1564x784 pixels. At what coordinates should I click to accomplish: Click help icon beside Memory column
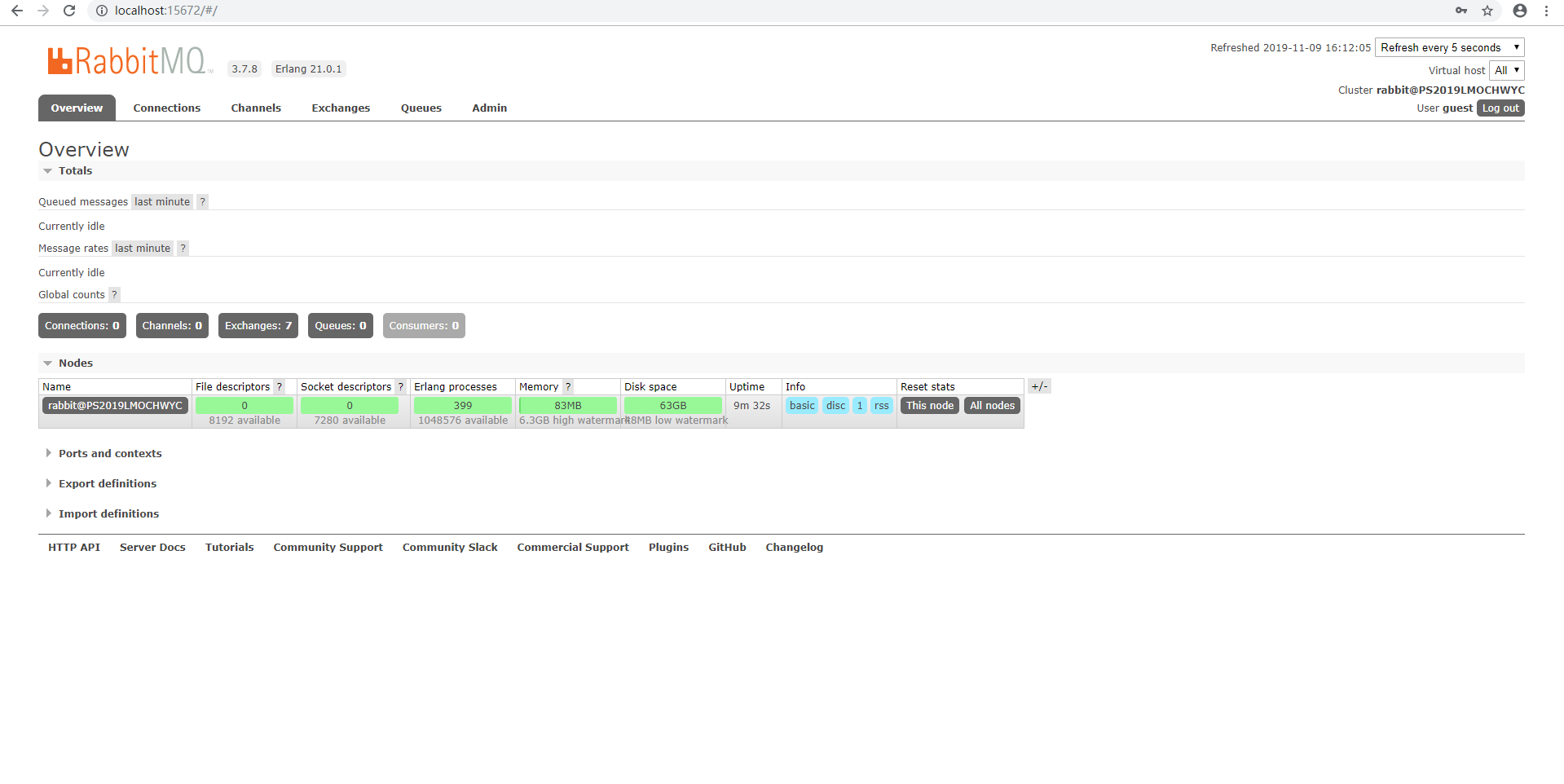(x=568, y=387)
